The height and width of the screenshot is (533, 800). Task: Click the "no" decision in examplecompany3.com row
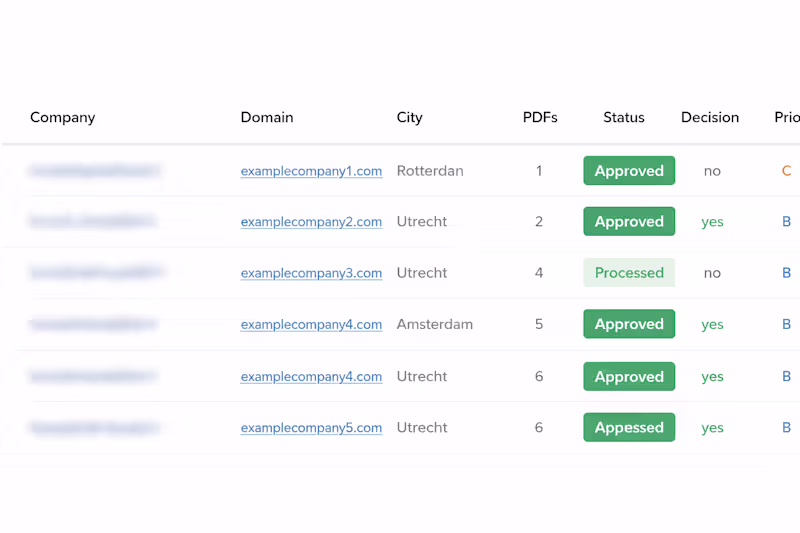click(712, 273)
